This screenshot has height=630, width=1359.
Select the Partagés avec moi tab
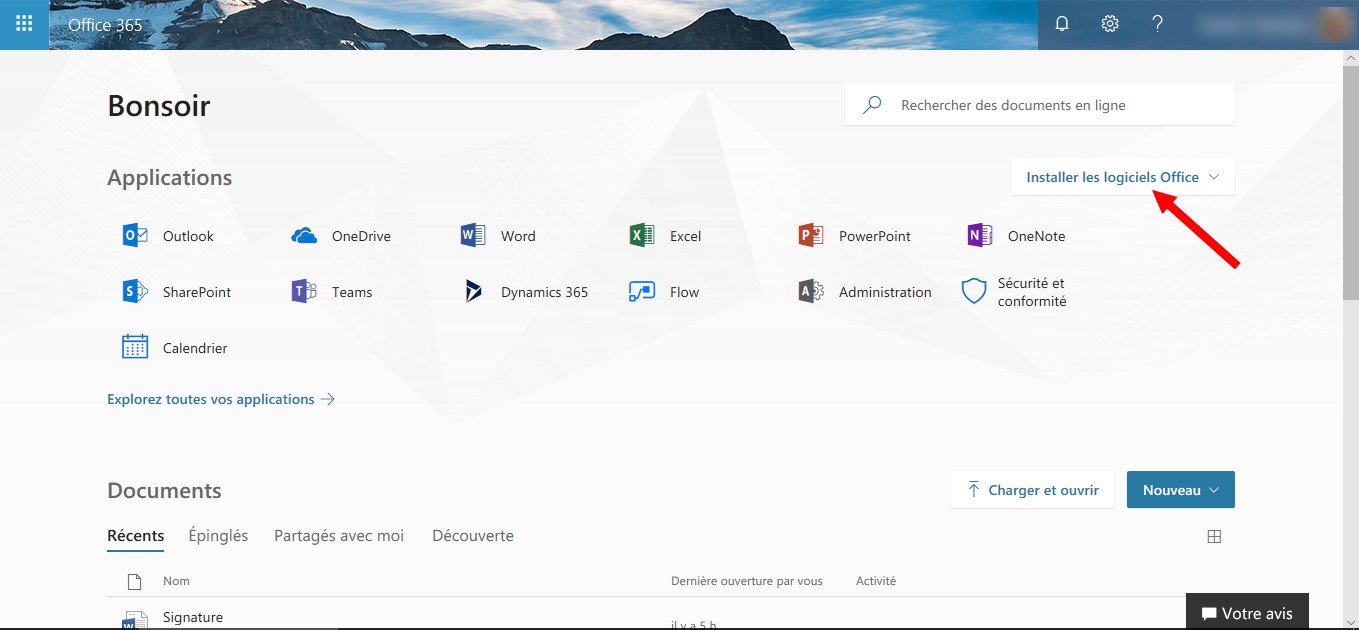[339, 536]
